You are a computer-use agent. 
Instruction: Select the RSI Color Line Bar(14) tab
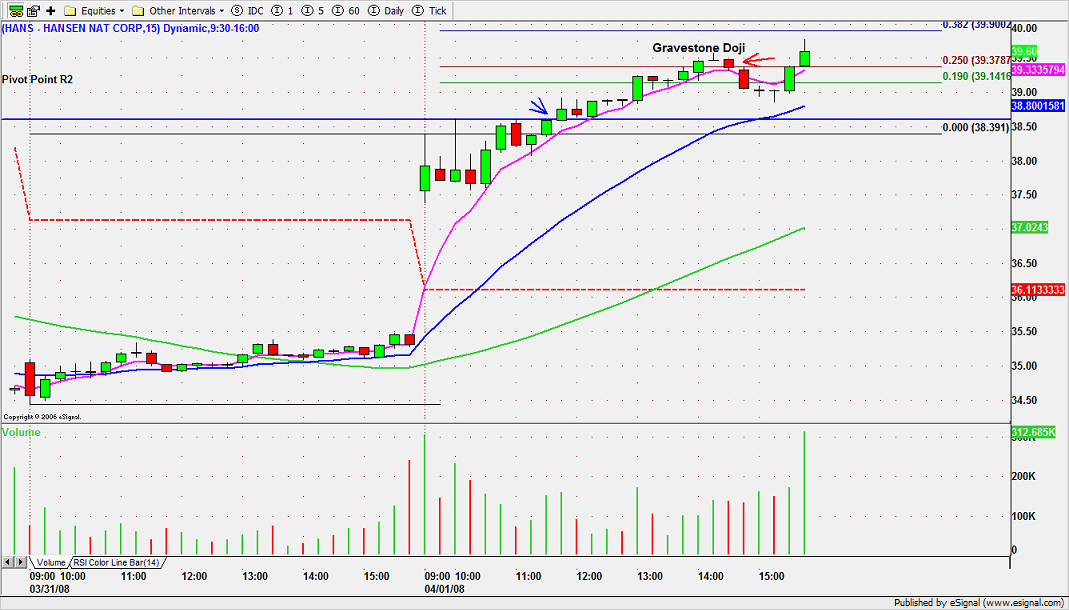point(116,563)
